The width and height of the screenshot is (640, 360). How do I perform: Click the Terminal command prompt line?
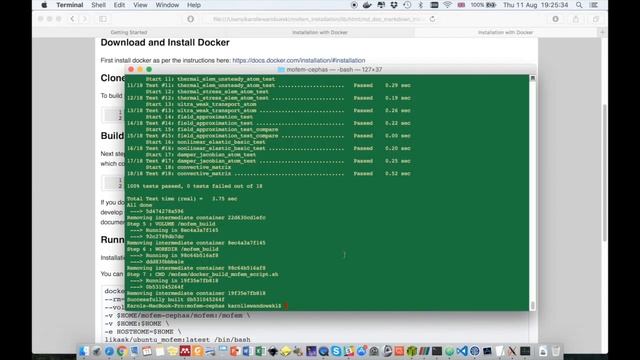(x=207, y=306)
